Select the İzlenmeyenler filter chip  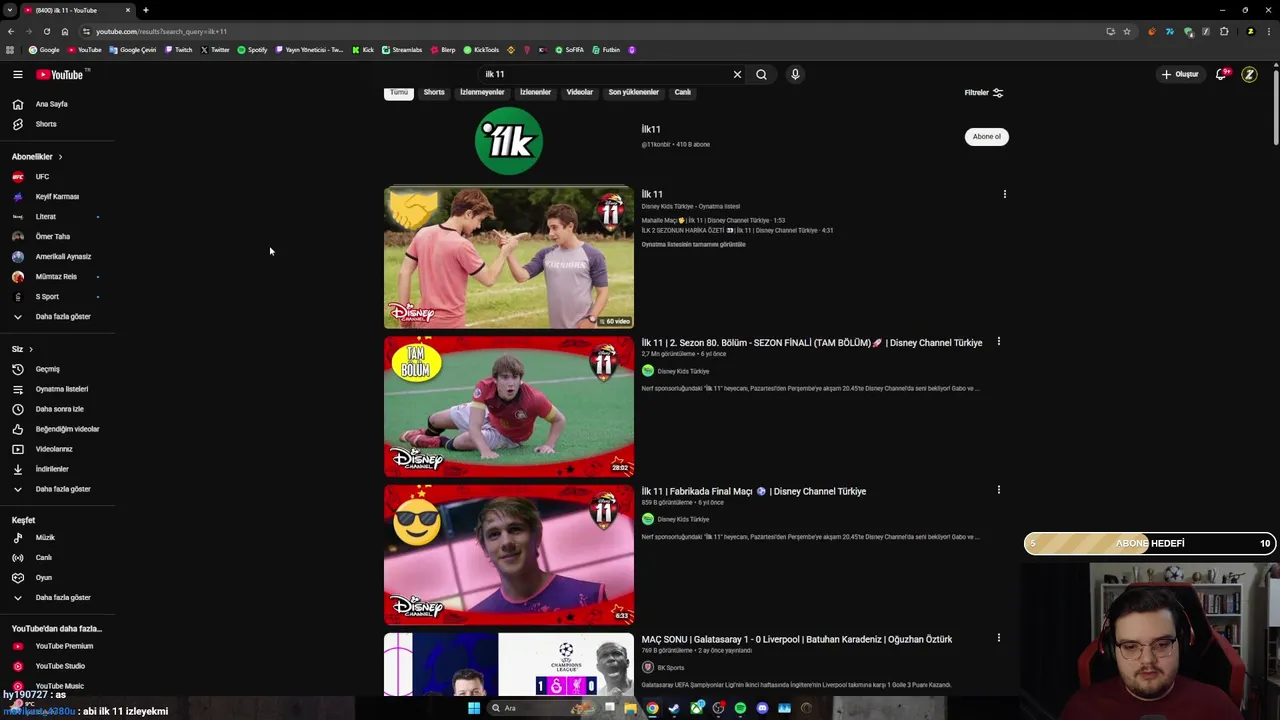(482, 92)
